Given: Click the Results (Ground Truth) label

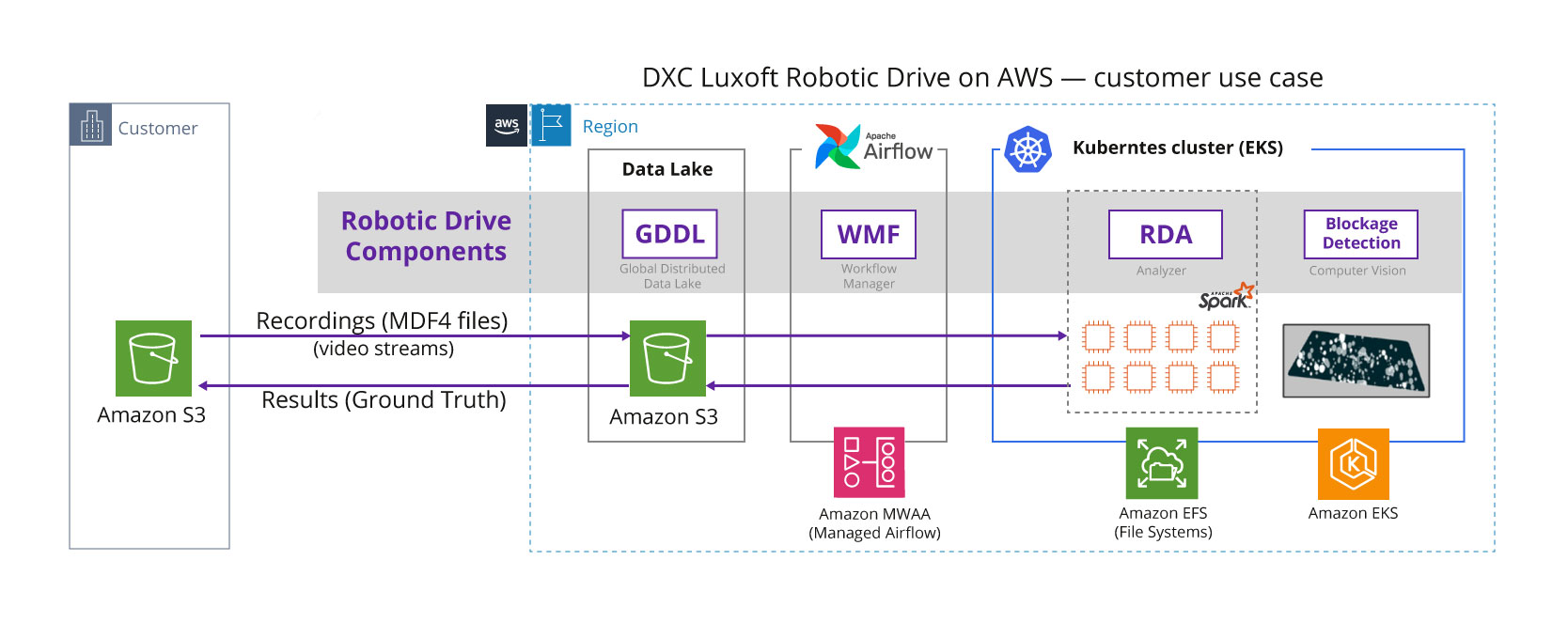Looking at the screenshot, I should pyautogui.click(x=384, y=399).
